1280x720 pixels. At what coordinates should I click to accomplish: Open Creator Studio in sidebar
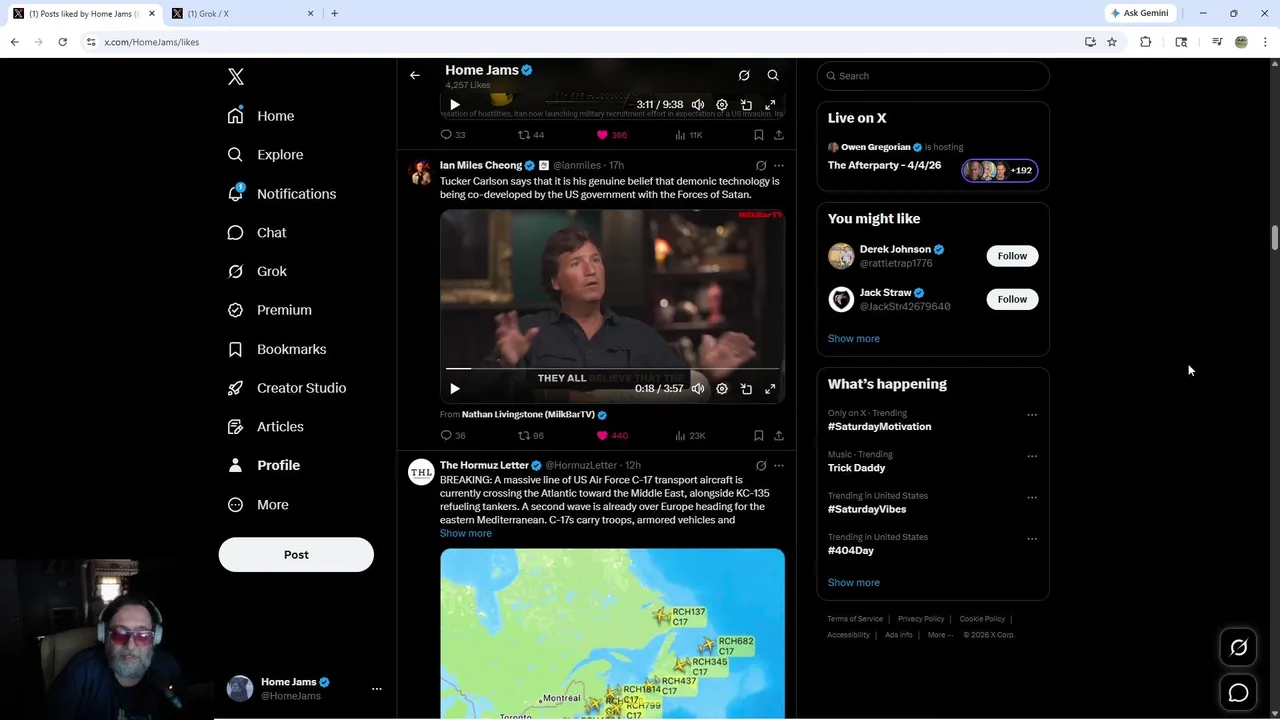[287, 388]
